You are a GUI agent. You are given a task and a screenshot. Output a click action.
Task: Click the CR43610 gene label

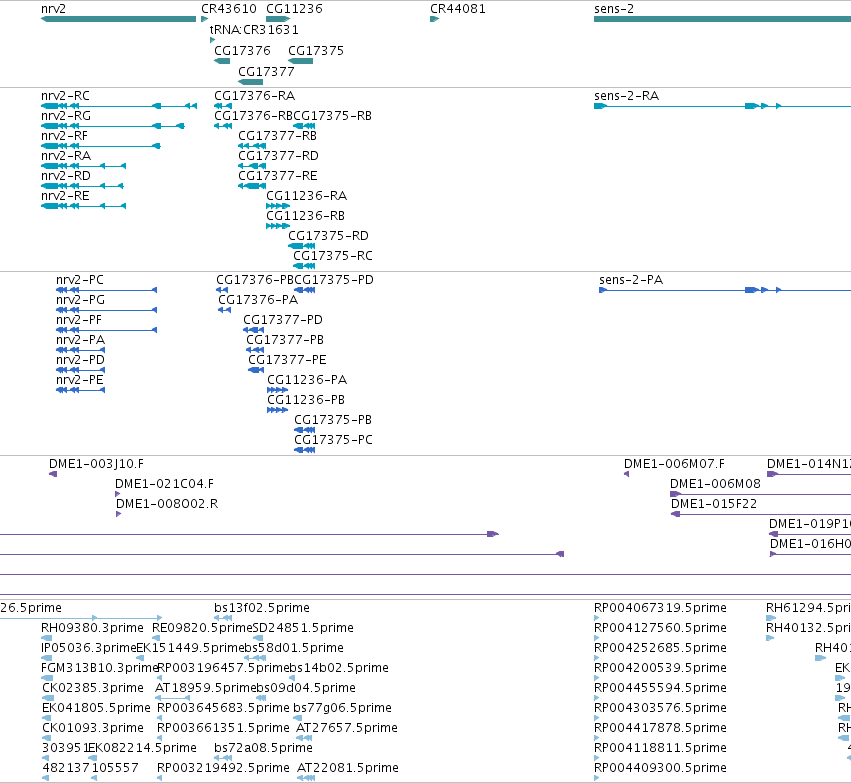click(x=228, y=9)
